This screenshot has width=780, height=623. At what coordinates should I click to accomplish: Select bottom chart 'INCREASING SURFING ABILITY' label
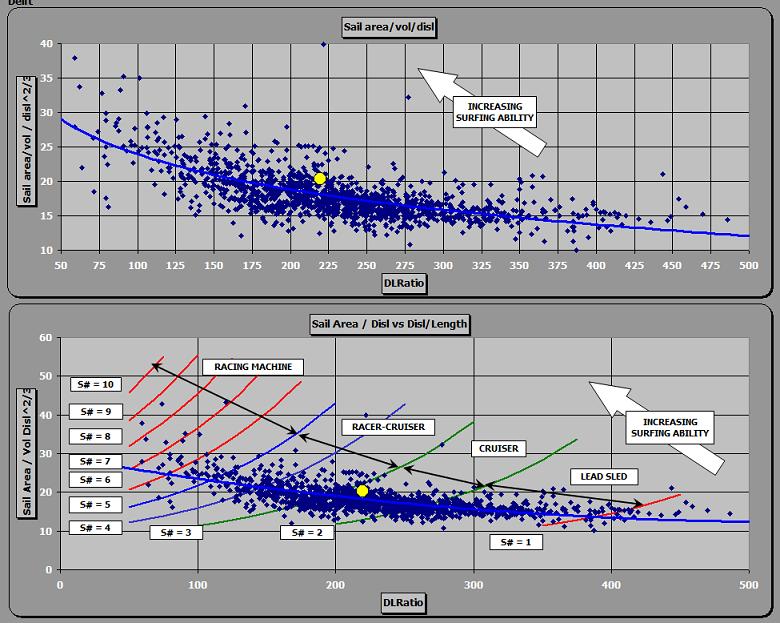coord(670,427)
